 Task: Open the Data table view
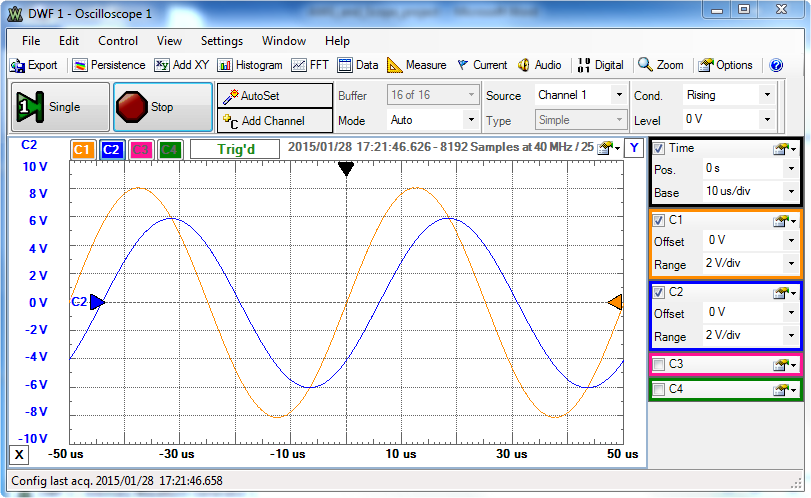(x=358, y=65)
